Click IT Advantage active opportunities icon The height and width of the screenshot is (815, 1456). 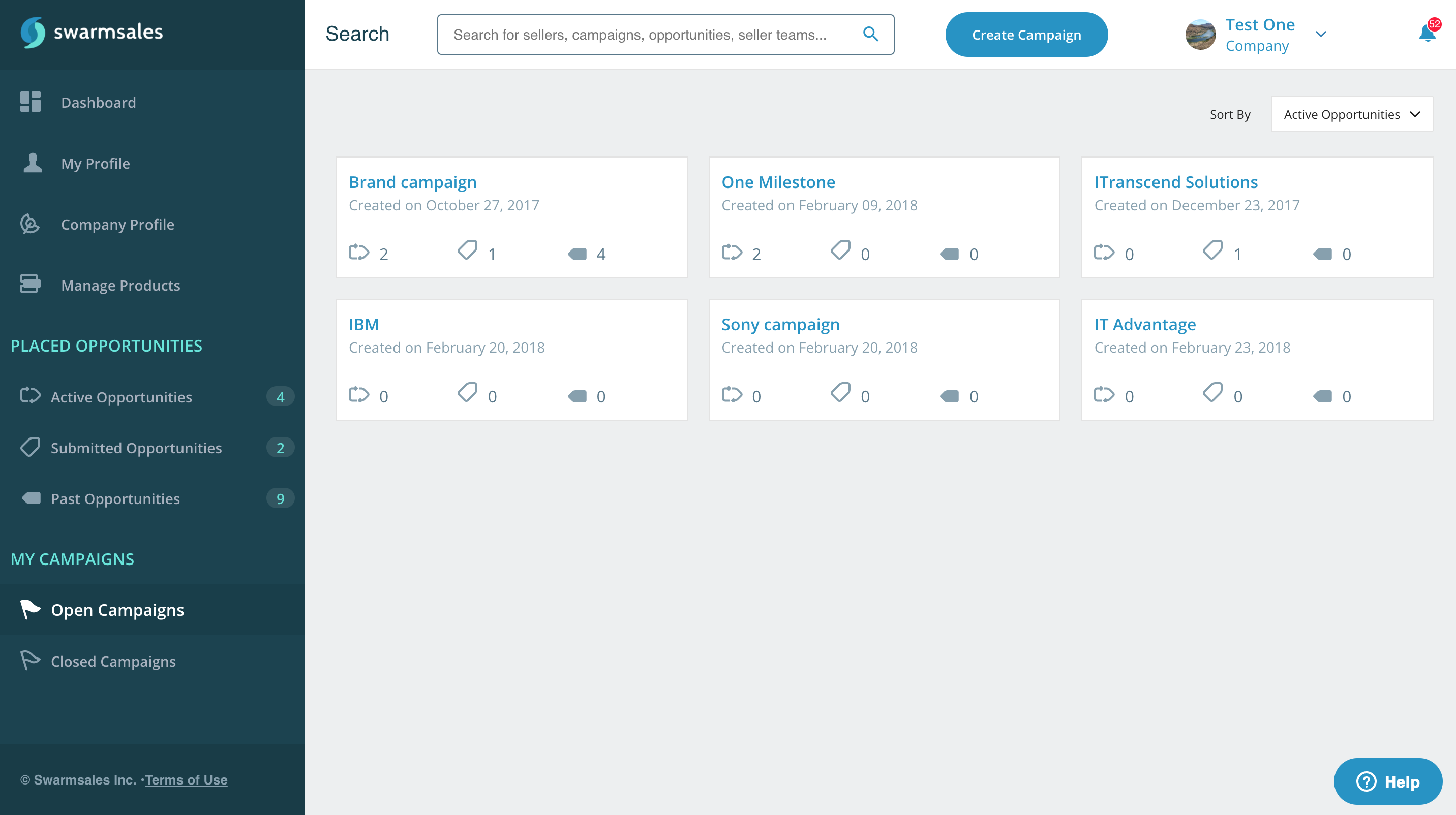point(1104,395)
